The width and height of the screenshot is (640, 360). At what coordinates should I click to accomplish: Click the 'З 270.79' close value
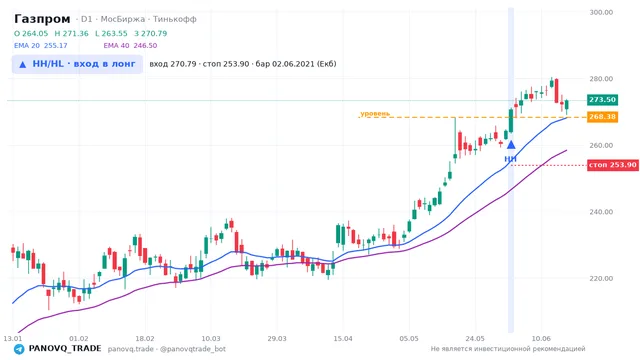click(151, 33)
